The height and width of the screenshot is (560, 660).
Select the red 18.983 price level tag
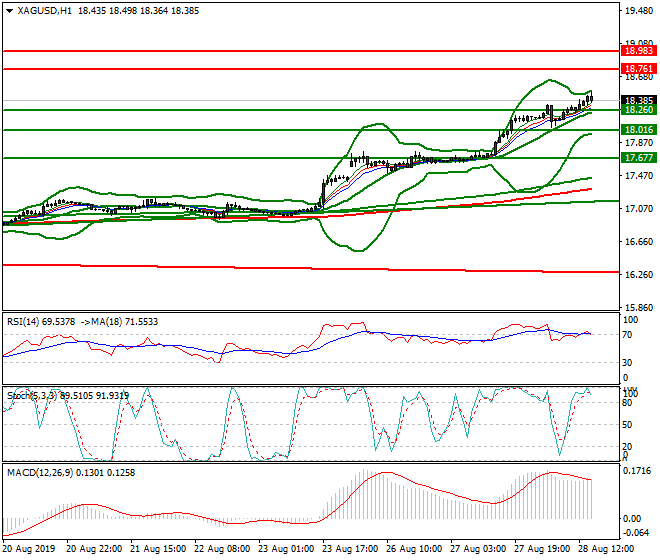click(x=637, y=50)
